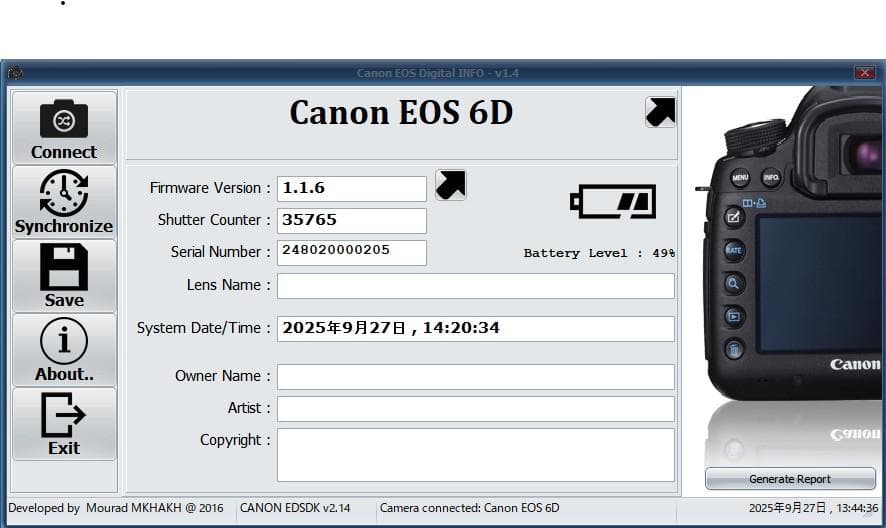Click arrow icon beside Firmware Version field
This screenshot has height=528, width=886.
click(451, 185)
